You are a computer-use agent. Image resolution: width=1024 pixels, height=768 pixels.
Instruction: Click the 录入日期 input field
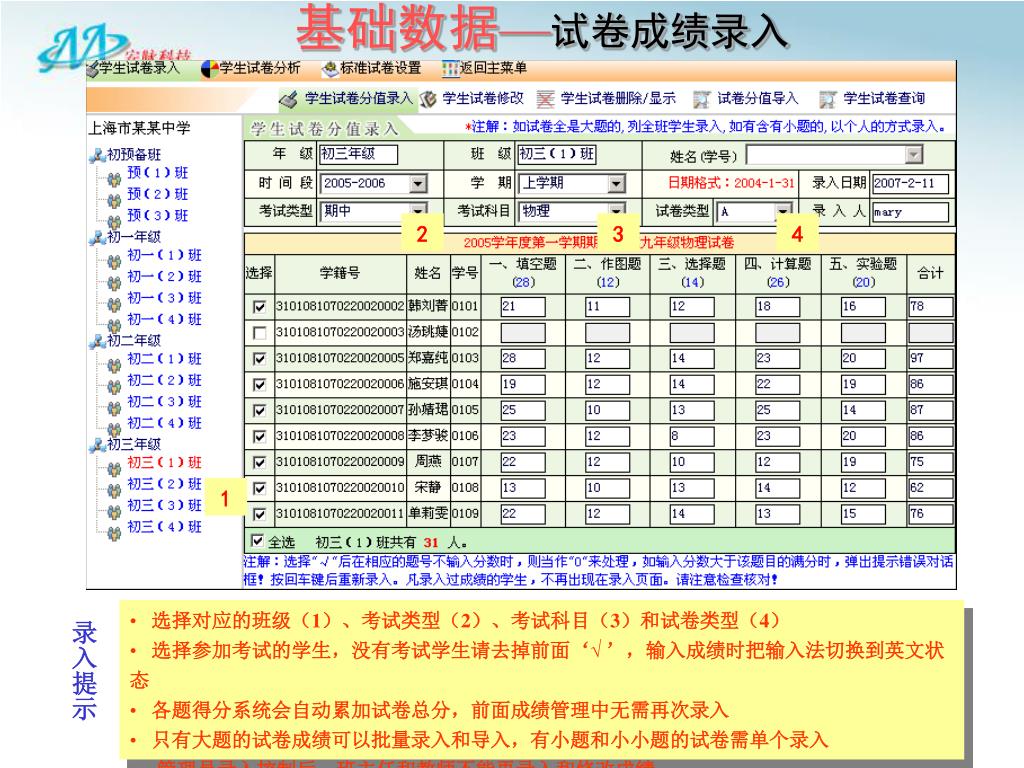pyautogui.click(x=910, y=184)
